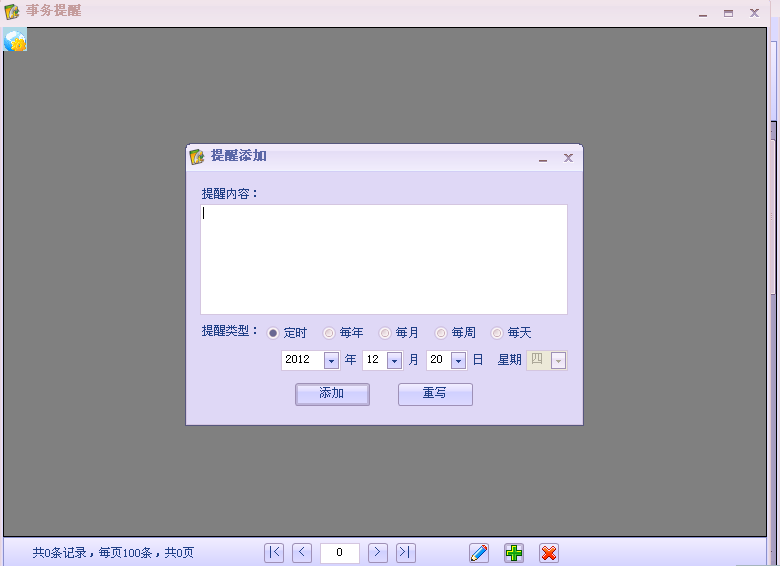The image size is (780, 566).
Task: Close the 提醒添加 dialog
Action: pos(568,158)
